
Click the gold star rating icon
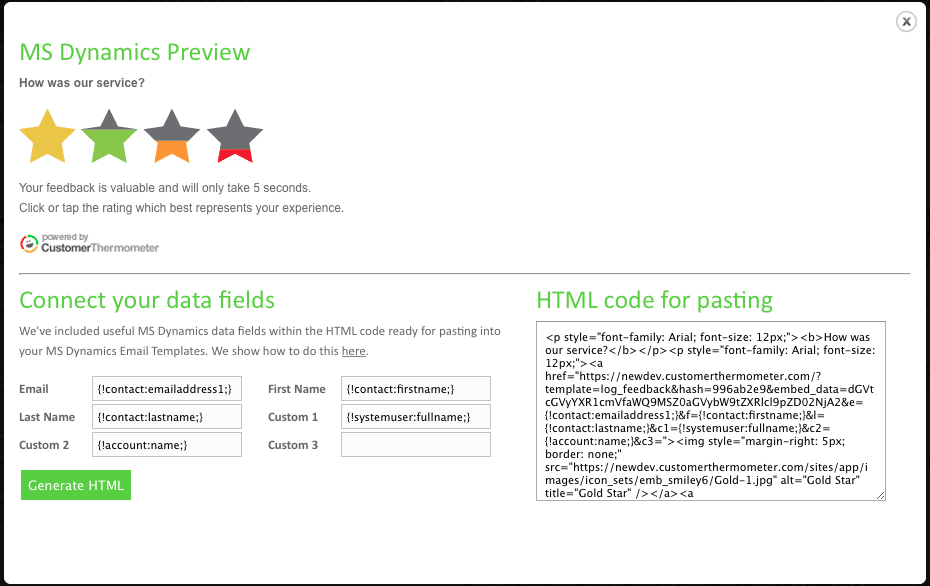pos(47,136)
